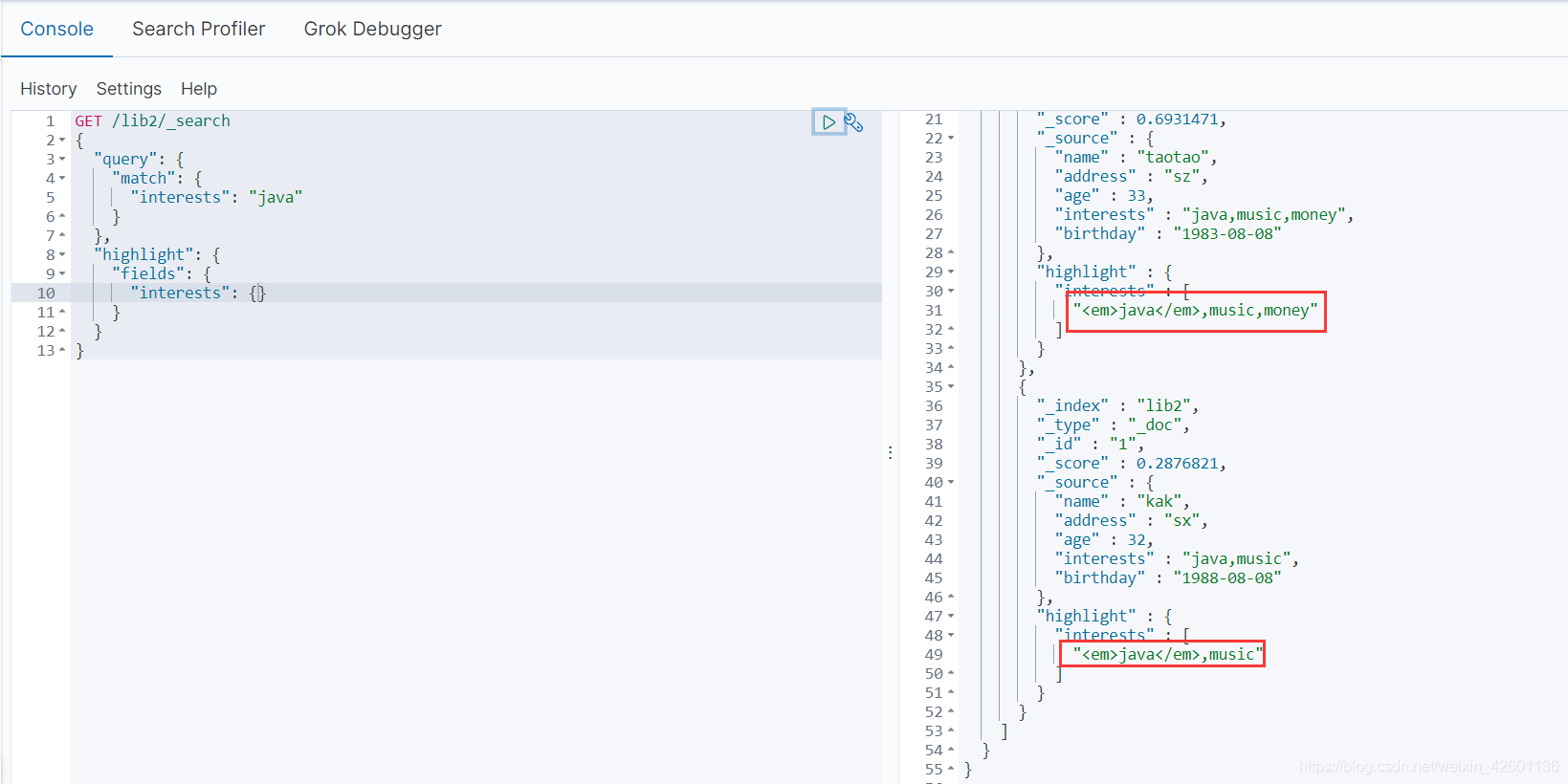The width and height of the screenshot is (1568, 784).
Task: Click the highlighted "<em>java</em>,music" result
Action: point(1168,655)
